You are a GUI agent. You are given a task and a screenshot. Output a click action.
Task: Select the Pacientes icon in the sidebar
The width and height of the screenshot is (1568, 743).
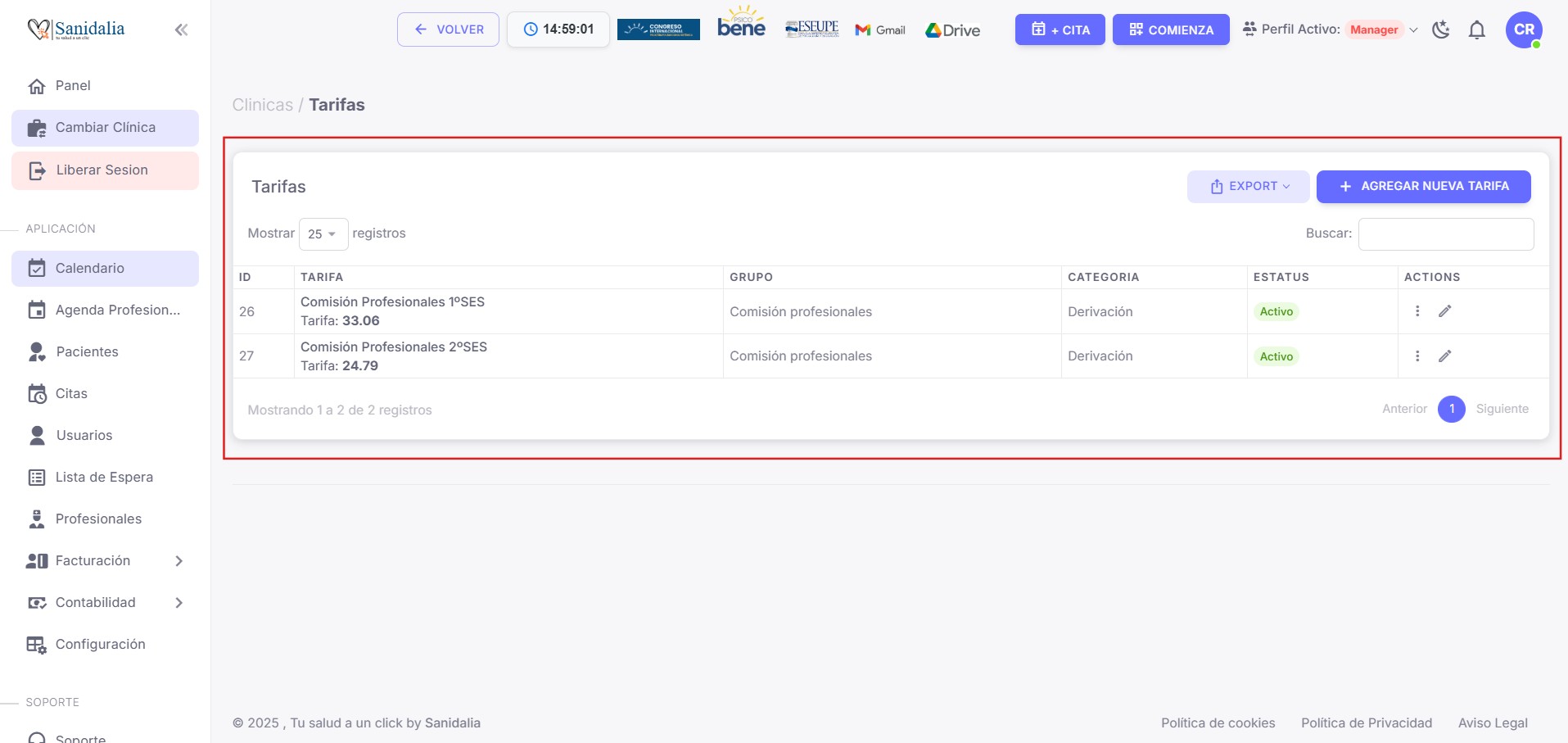coord(36,351)
